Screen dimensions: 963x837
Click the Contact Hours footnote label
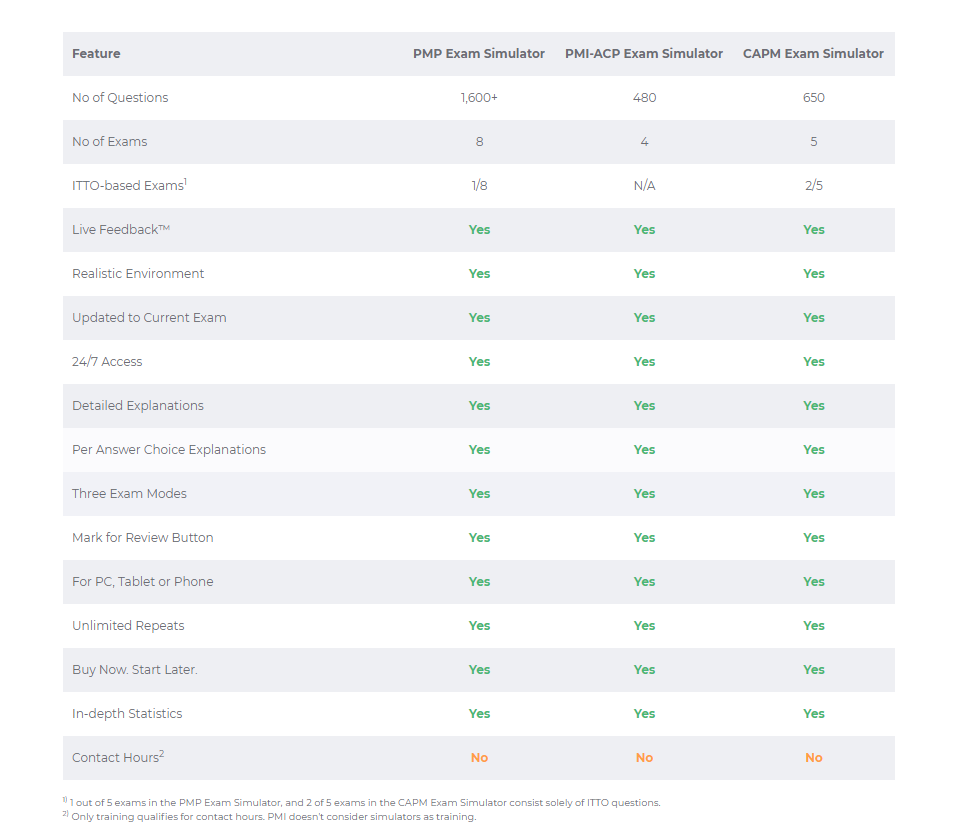pos(118,757)
